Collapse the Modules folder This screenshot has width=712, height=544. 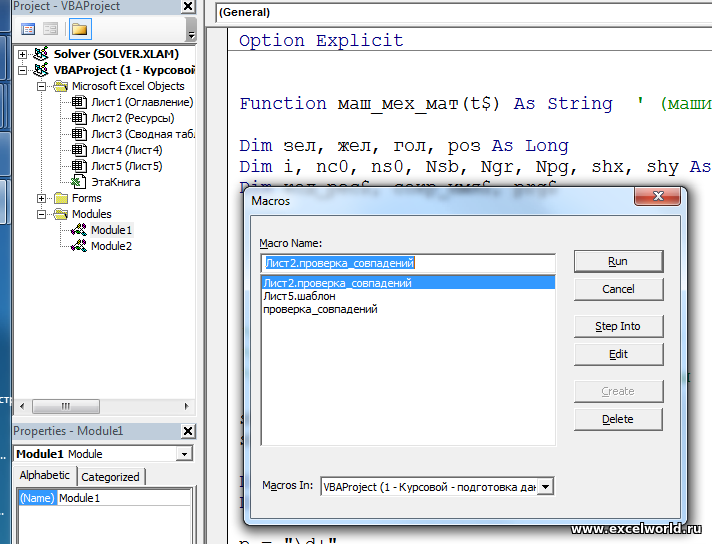point(42,214)
